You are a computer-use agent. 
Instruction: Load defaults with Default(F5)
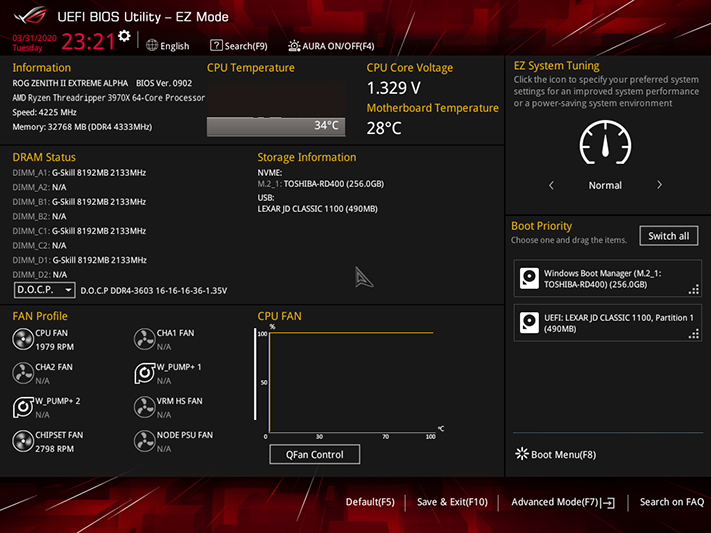pos(370,502)
